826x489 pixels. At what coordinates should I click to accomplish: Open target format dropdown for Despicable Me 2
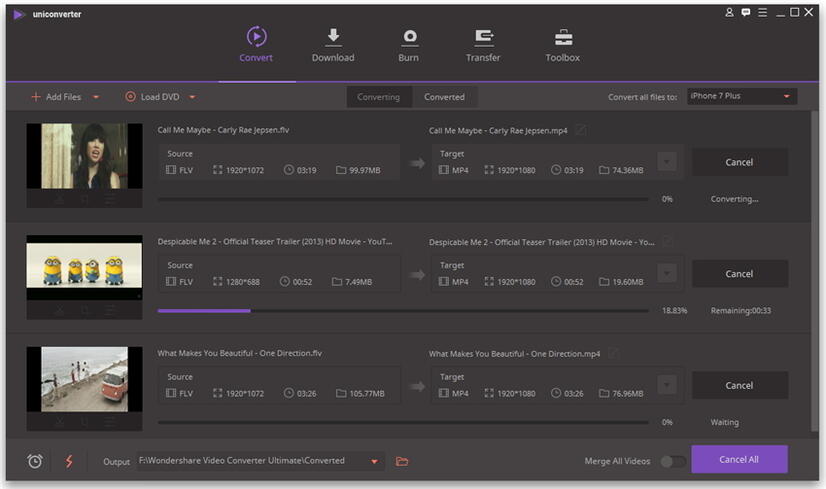coord(667,273)
